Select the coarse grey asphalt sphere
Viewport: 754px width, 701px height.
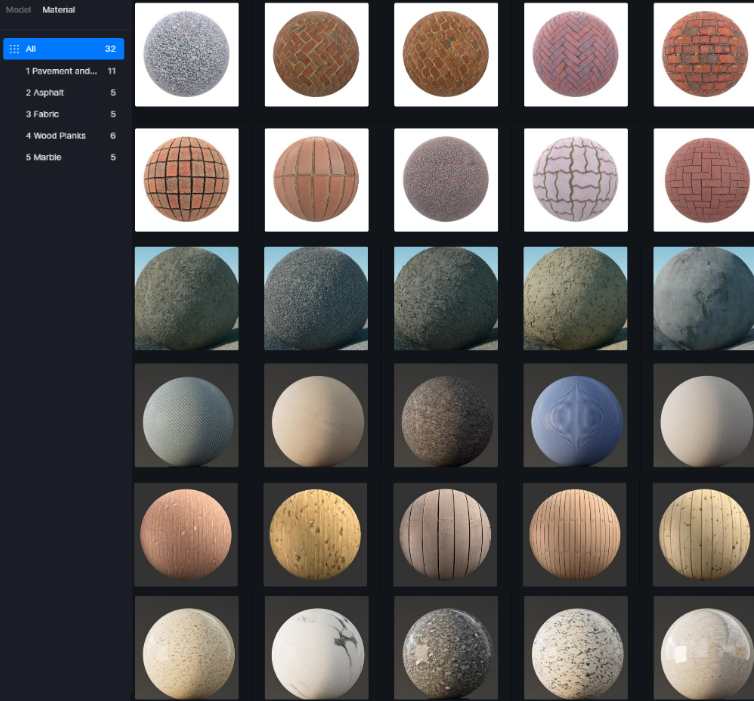pyautogui.click(x=316, y=299)
